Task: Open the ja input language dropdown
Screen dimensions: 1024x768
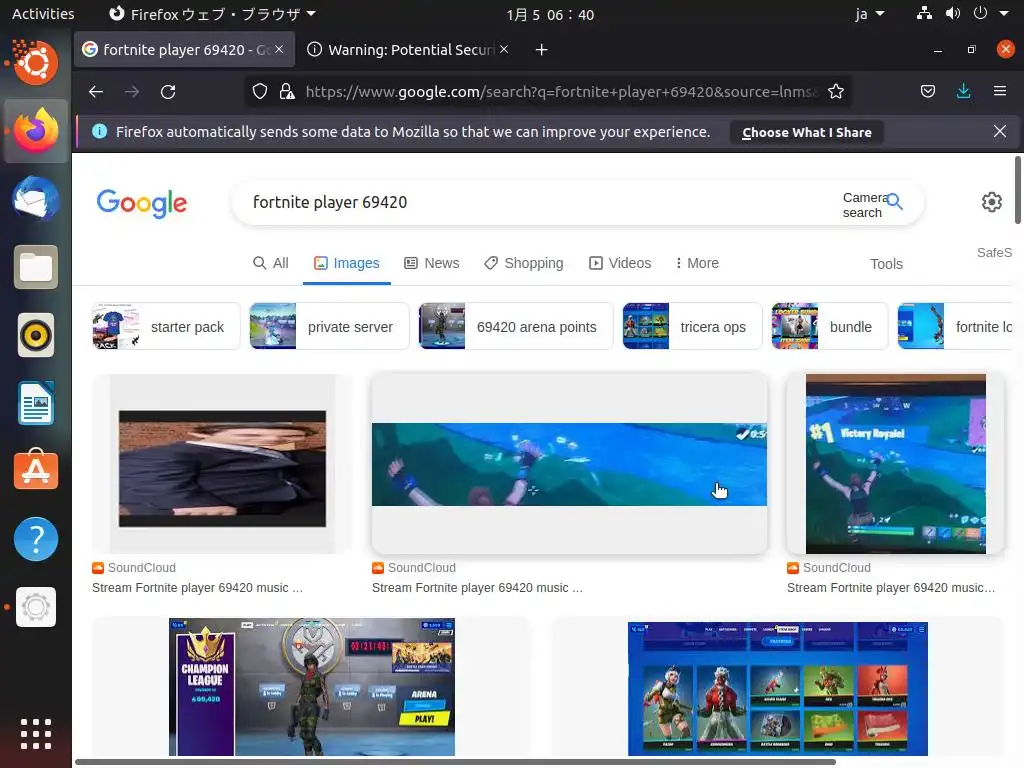Action: (x=869, y=14)
